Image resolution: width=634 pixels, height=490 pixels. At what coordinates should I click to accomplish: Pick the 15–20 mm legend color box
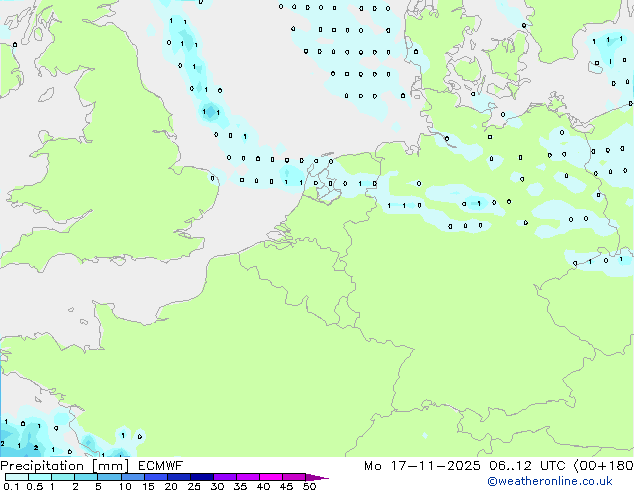pos(156,477)
